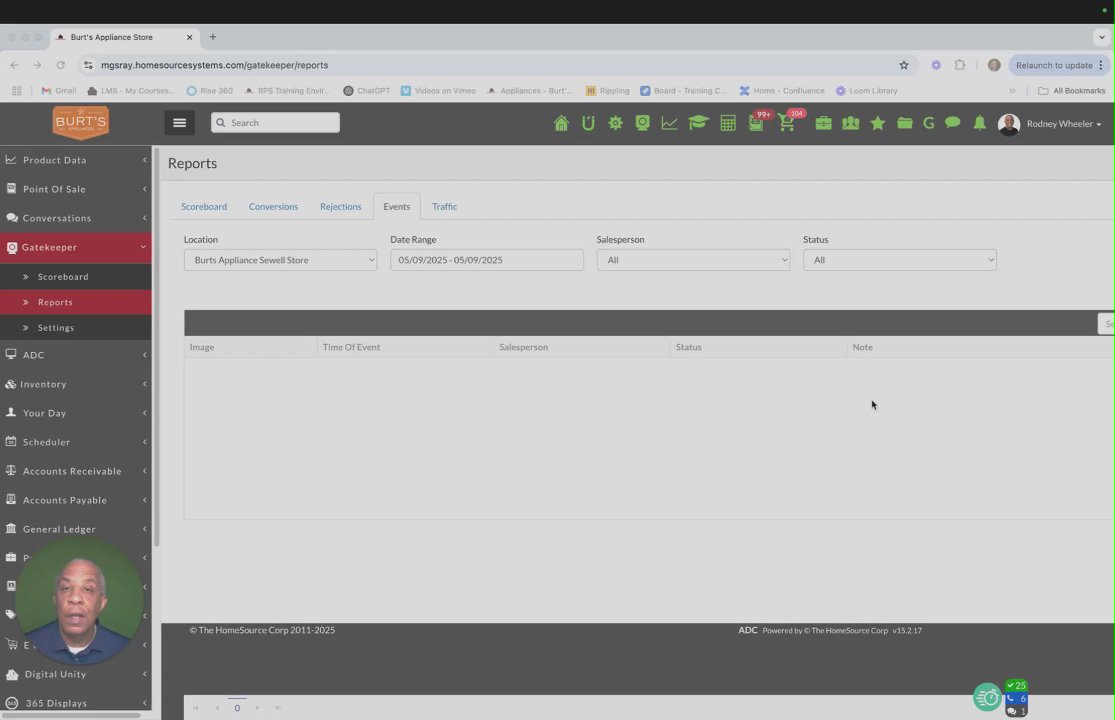The height and width of the screenshot is (720, 1115).
Task: Click the browser address bar URL
Action: tap(214, 65)
